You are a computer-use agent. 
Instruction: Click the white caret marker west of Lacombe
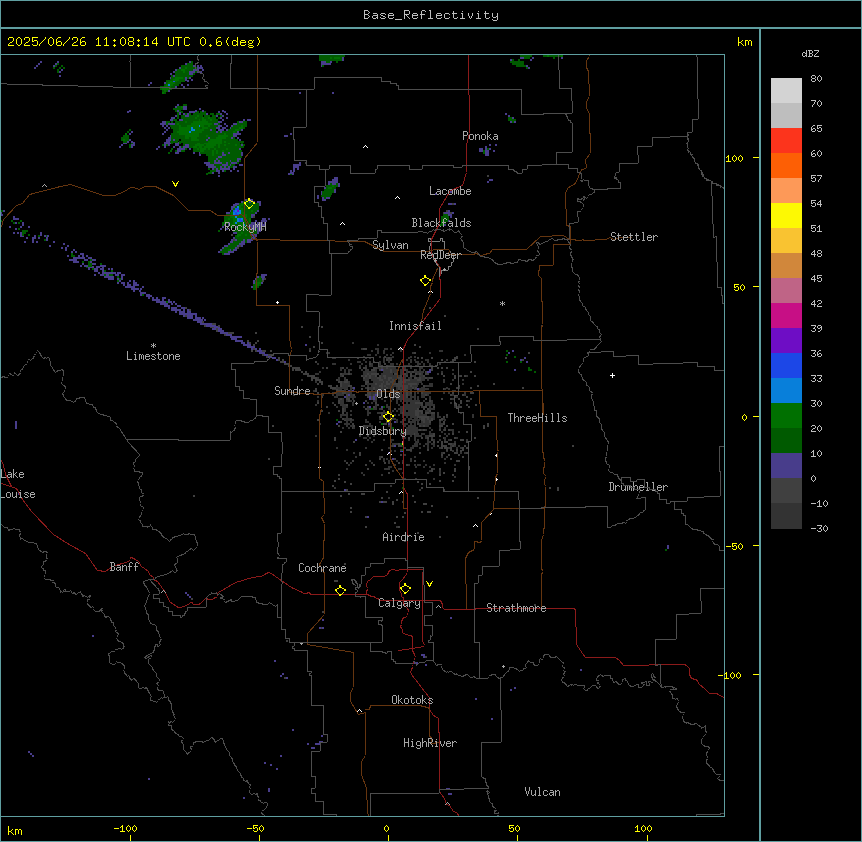397,197
